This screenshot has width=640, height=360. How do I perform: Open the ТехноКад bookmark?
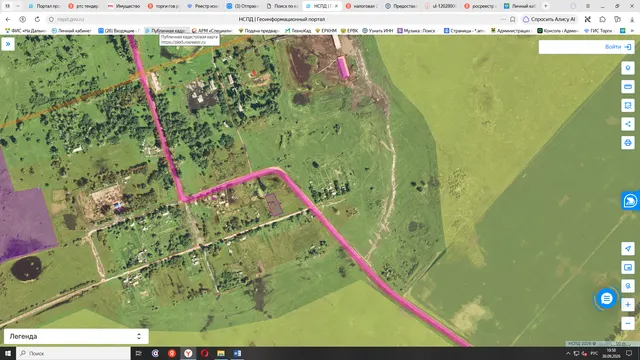pyautogui.click(x=298, y=31)
